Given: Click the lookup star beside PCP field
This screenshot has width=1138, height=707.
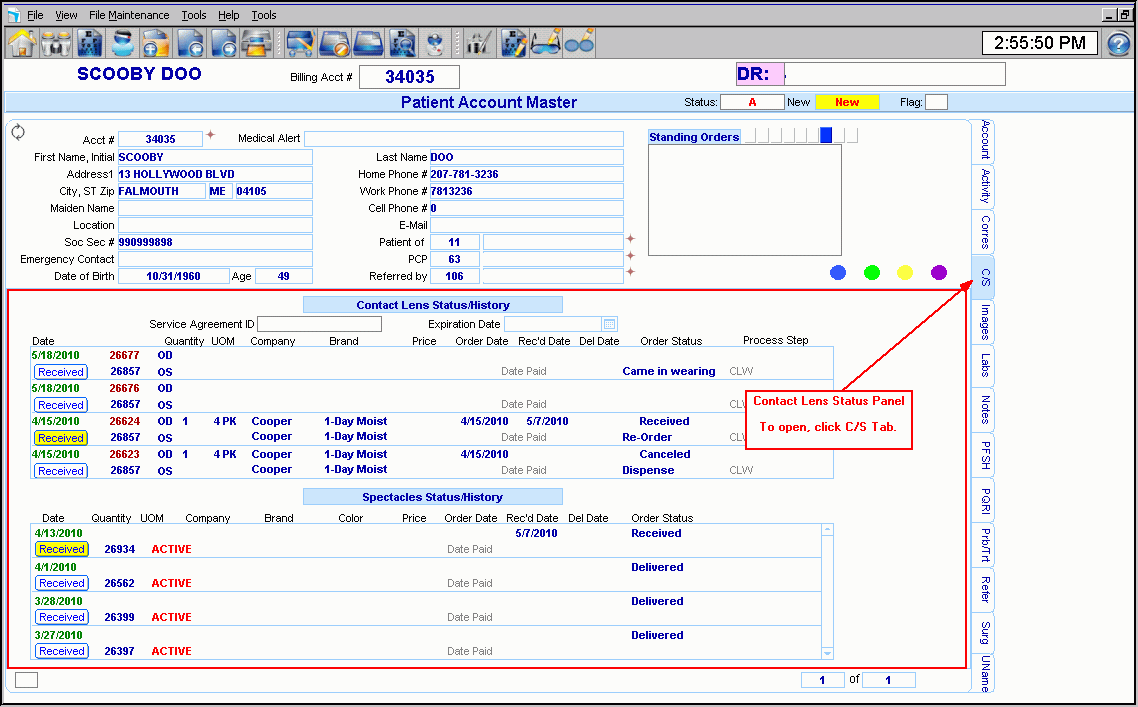Looking at the screenshot, I should [x=630, y=256].
